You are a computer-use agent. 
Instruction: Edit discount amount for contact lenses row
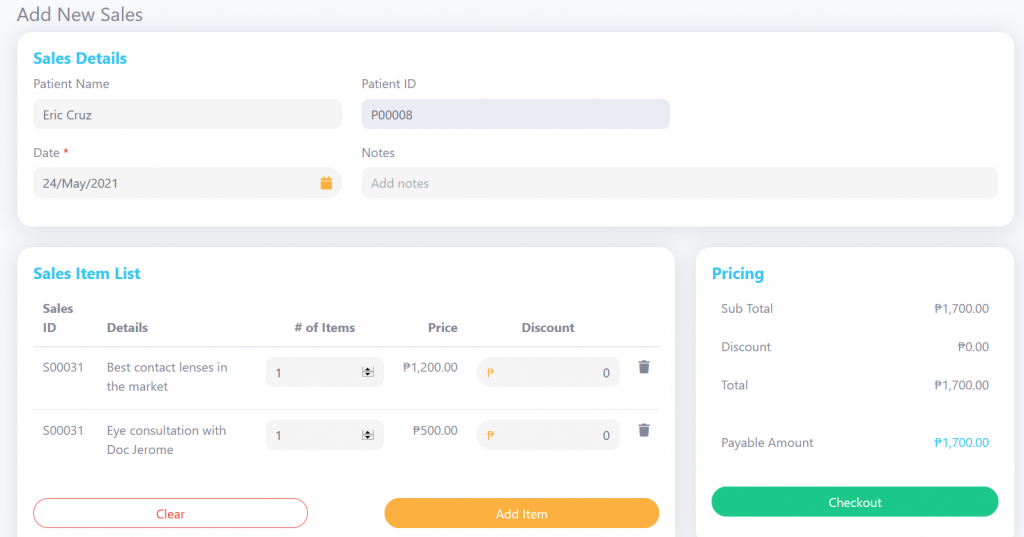click(548, 372)
